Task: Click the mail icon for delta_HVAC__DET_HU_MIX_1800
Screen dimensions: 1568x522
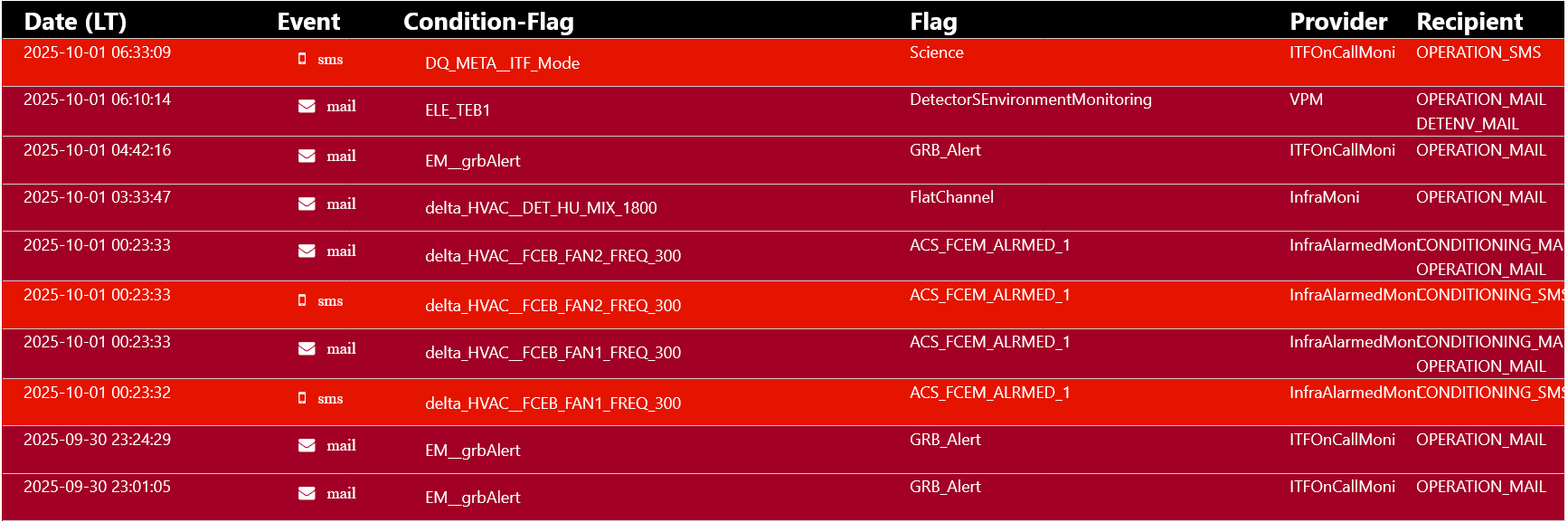Action: coord(307,204)
